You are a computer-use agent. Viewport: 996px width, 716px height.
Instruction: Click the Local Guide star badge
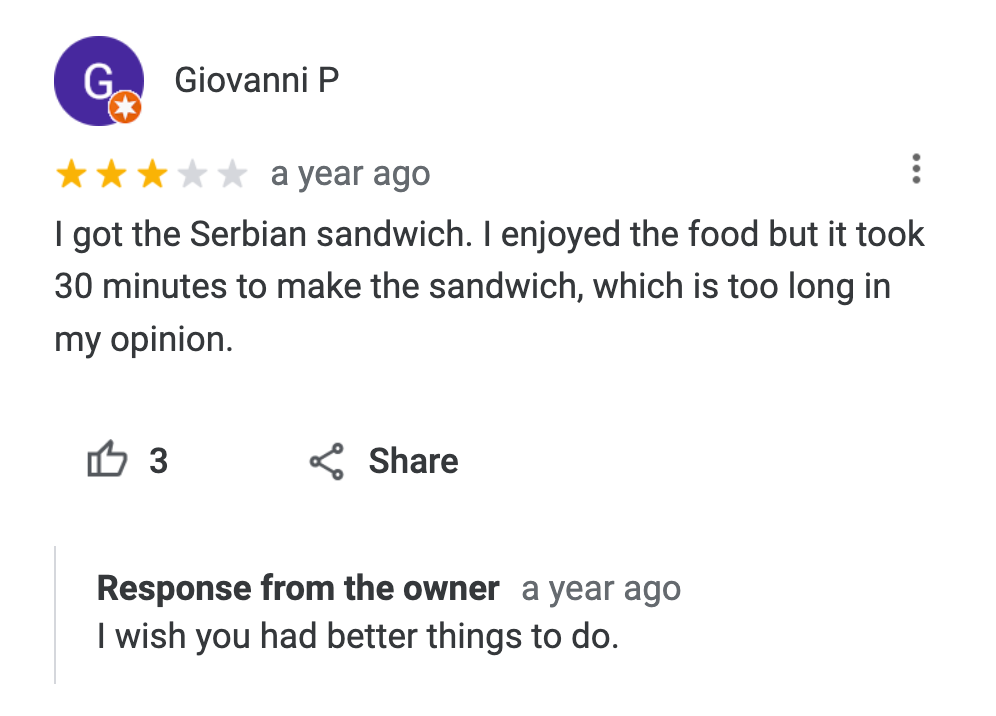click(x=125, y=107)
